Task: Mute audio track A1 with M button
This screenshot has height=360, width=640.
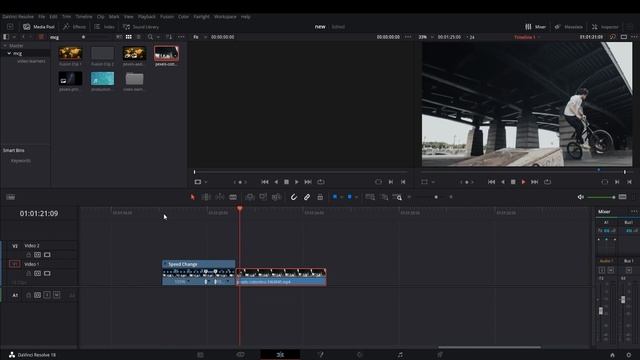Action: (x=57, y=295)
